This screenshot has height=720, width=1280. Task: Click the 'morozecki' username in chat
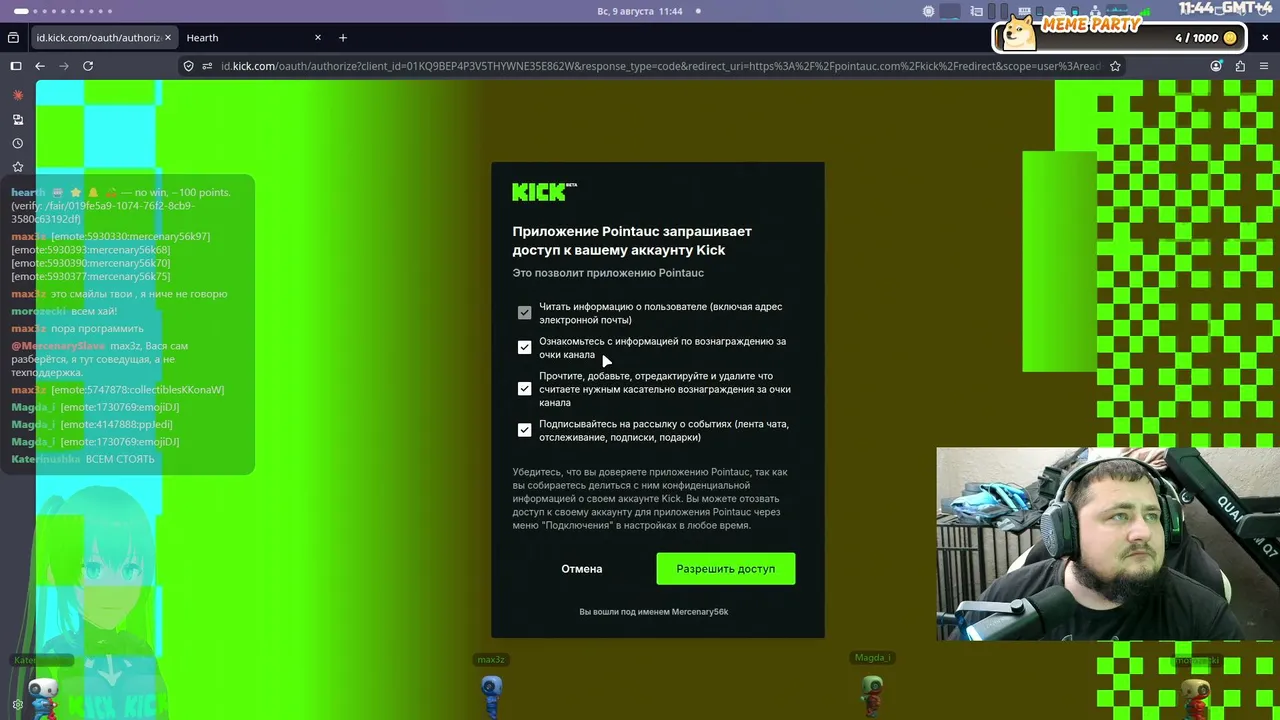click(39, 311)
